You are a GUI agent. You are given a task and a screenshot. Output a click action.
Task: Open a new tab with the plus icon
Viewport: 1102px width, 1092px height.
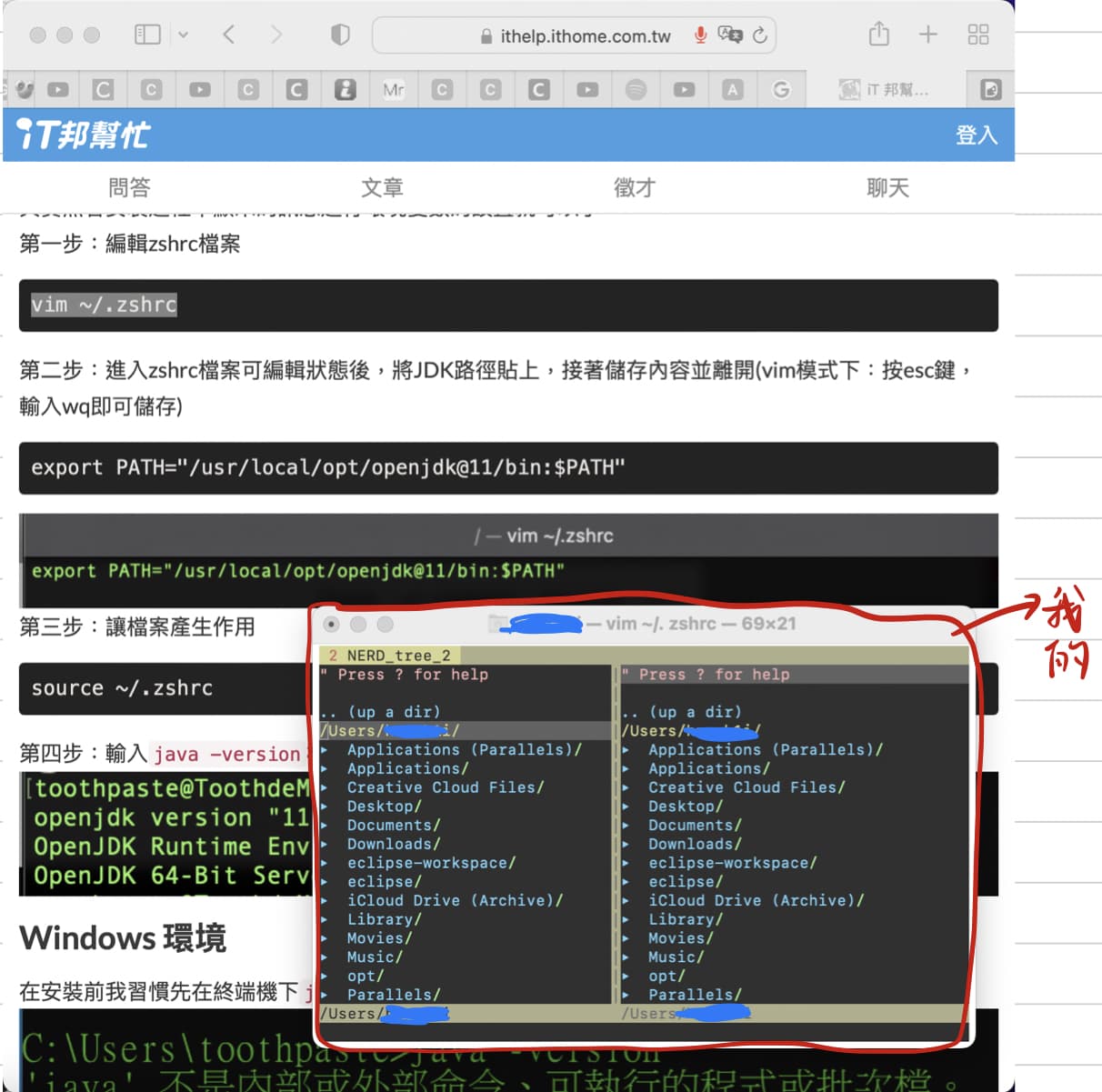click(927, 34)
